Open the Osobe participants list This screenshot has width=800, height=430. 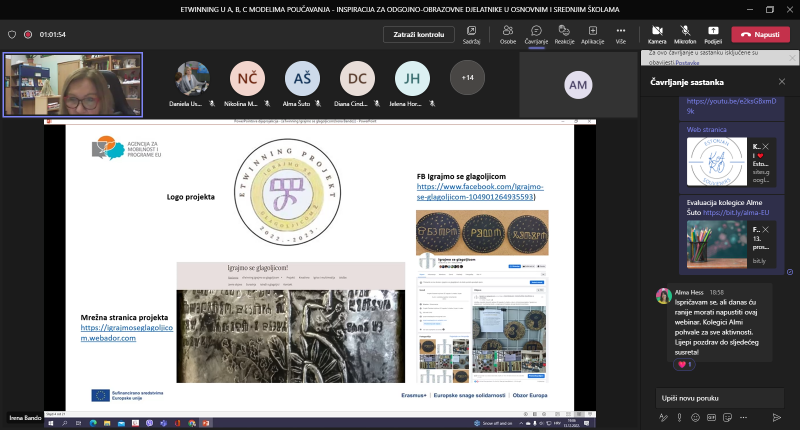(508, 33)
